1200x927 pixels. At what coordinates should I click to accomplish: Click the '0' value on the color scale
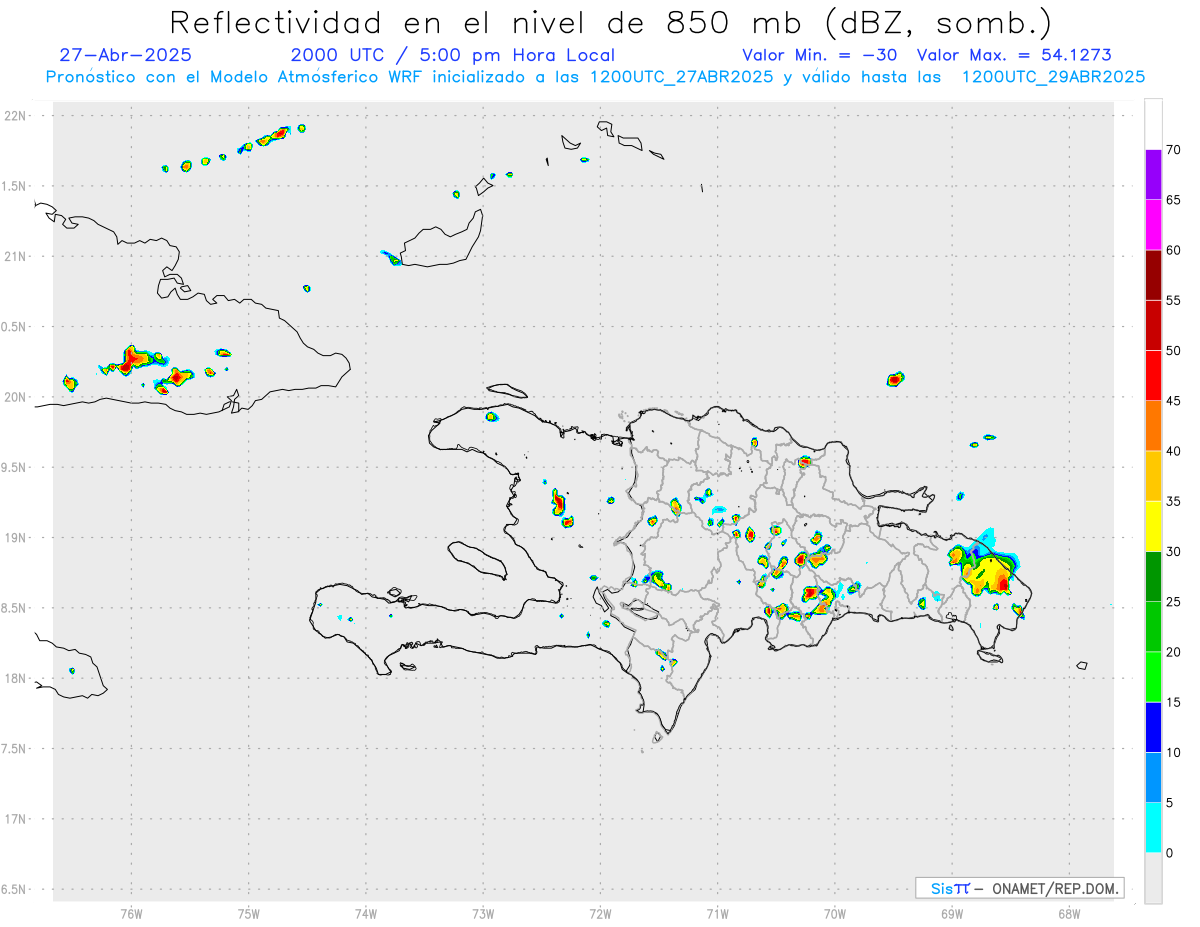pos(1169,853)
